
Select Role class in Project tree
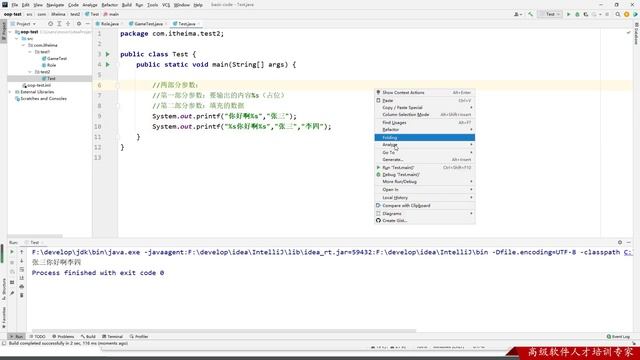pos(49,65)
